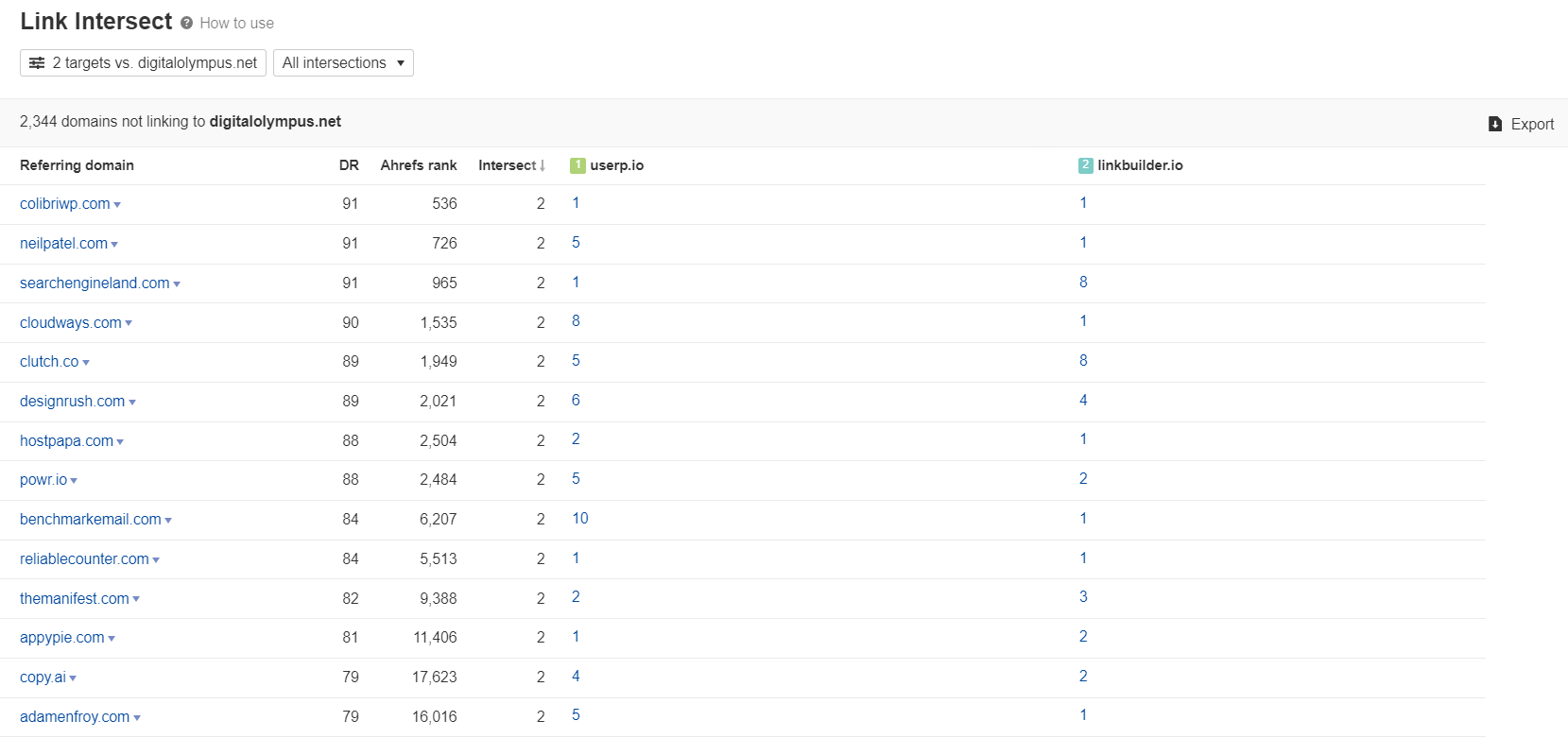Open the themanifest.com domain link
This screenshot has width=1568, height=738.
pyautogui.click(x=75, y=599)
